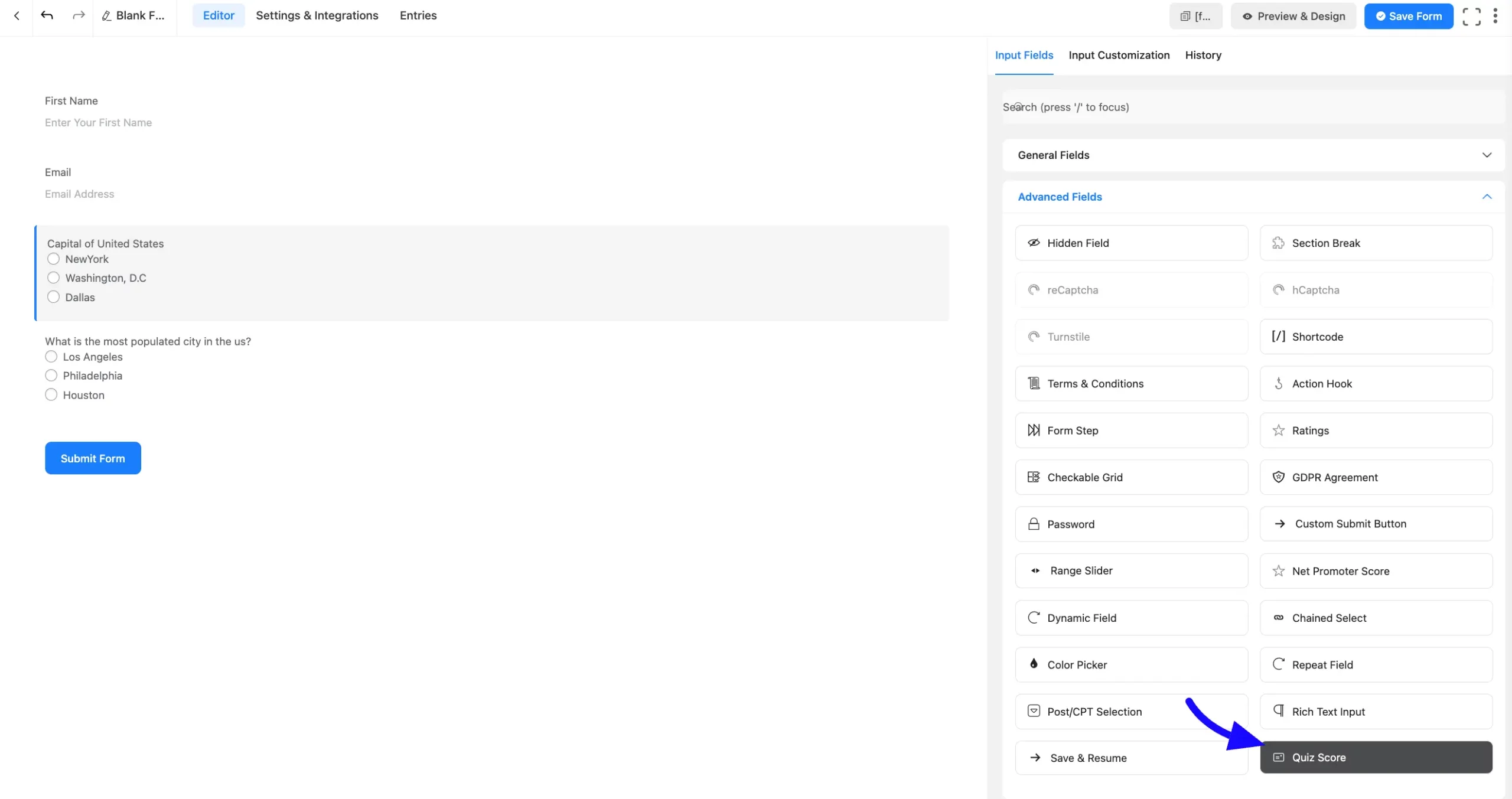Switch to Input Customization tab
Viewport: 1512px width, 799px height.
pos(1119,55)
